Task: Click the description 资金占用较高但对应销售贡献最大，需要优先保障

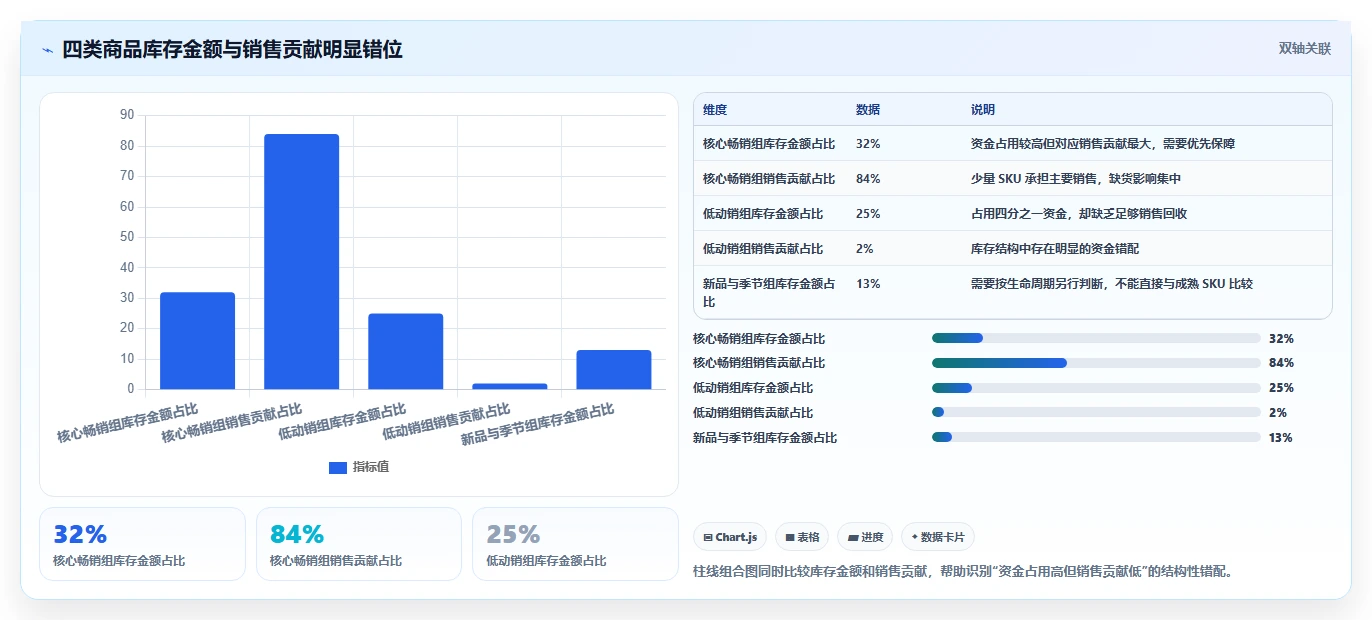Action: pos(1103,144)
